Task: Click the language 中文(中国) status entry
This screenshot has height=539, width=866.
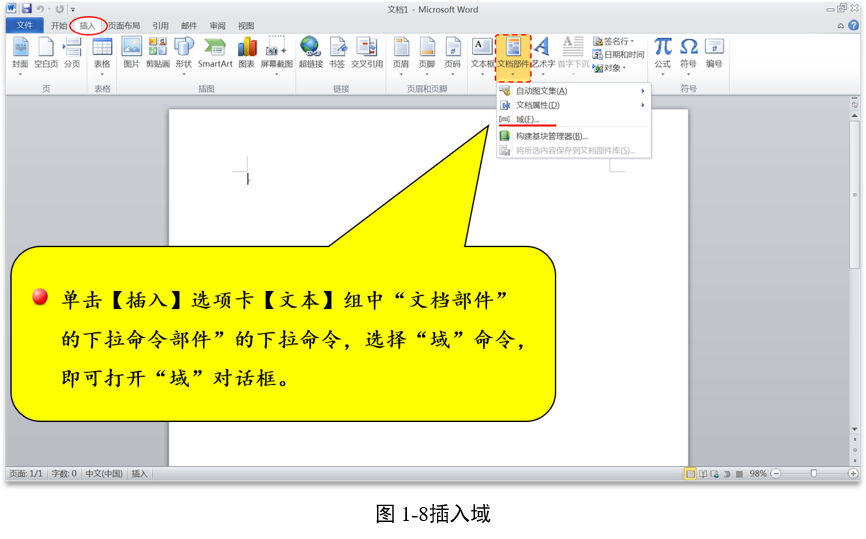Action: point(104,474)
